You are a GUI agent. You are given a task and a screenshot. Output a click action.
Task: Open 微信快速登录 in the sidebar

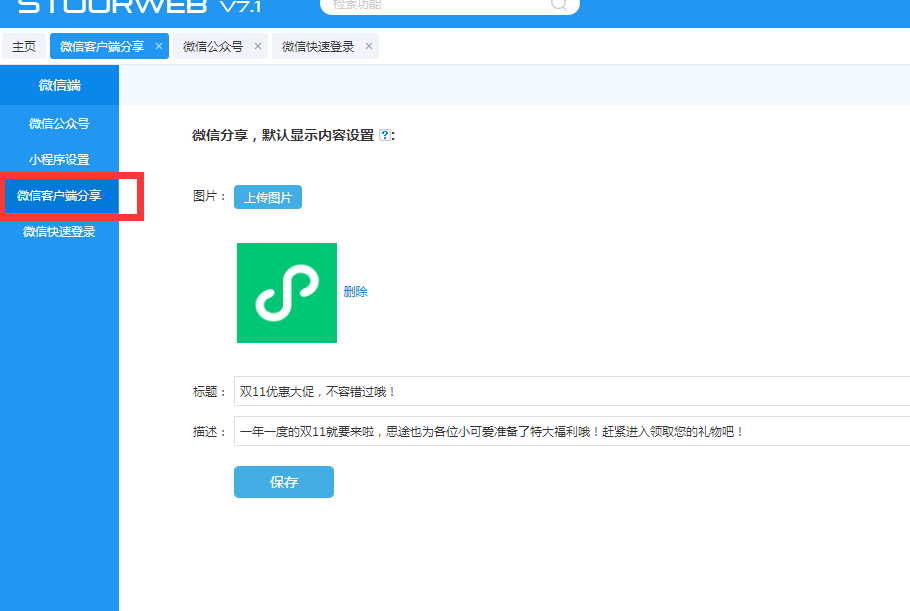click(59, 232)
